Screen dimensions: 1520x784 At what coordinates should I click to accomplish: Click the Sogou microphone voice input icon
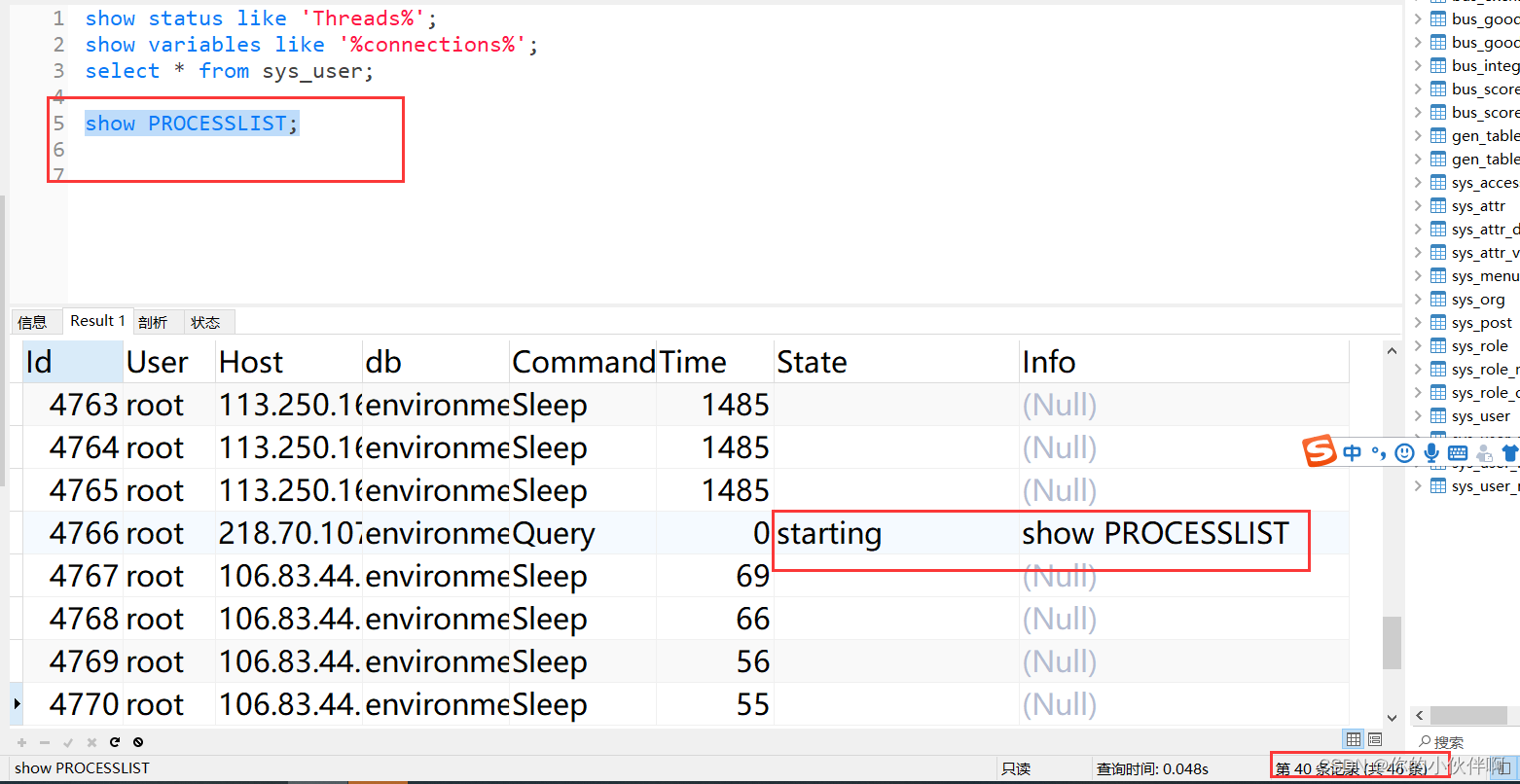tap(1431, 453)
